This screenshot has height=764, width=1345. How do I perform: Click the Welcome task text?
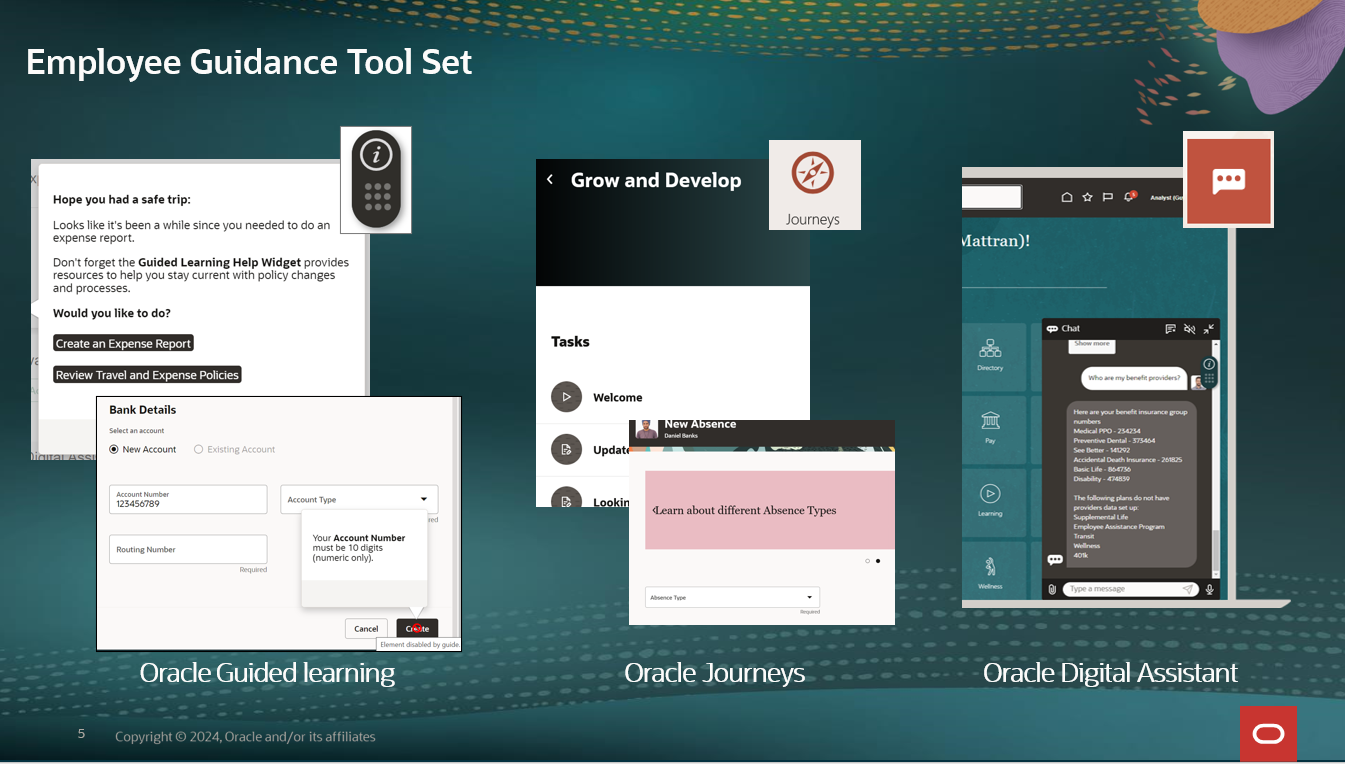coord(617,397)
